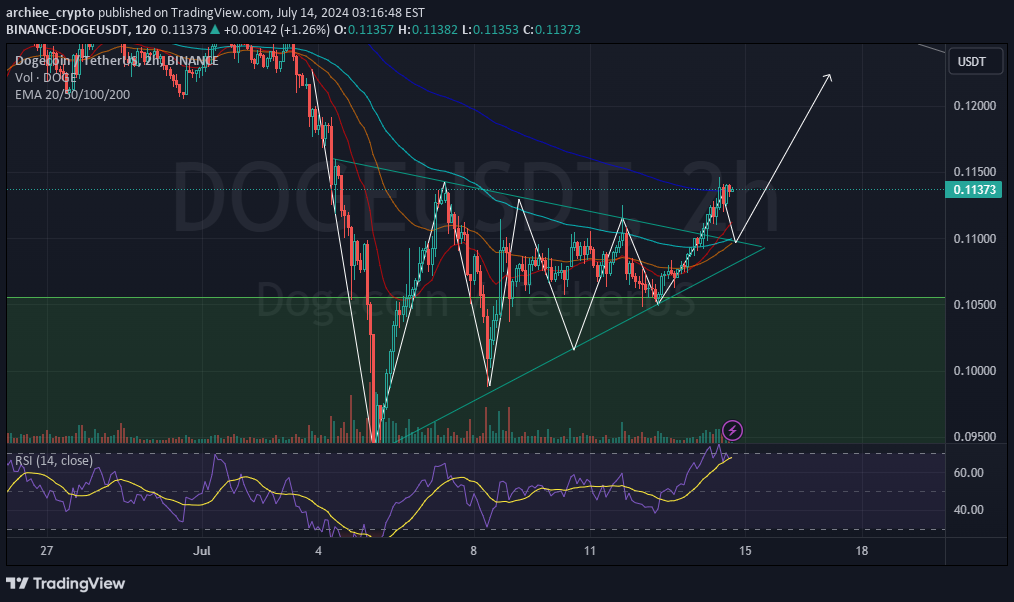Select the RSI (14, close) indicator label

point(54,460)
